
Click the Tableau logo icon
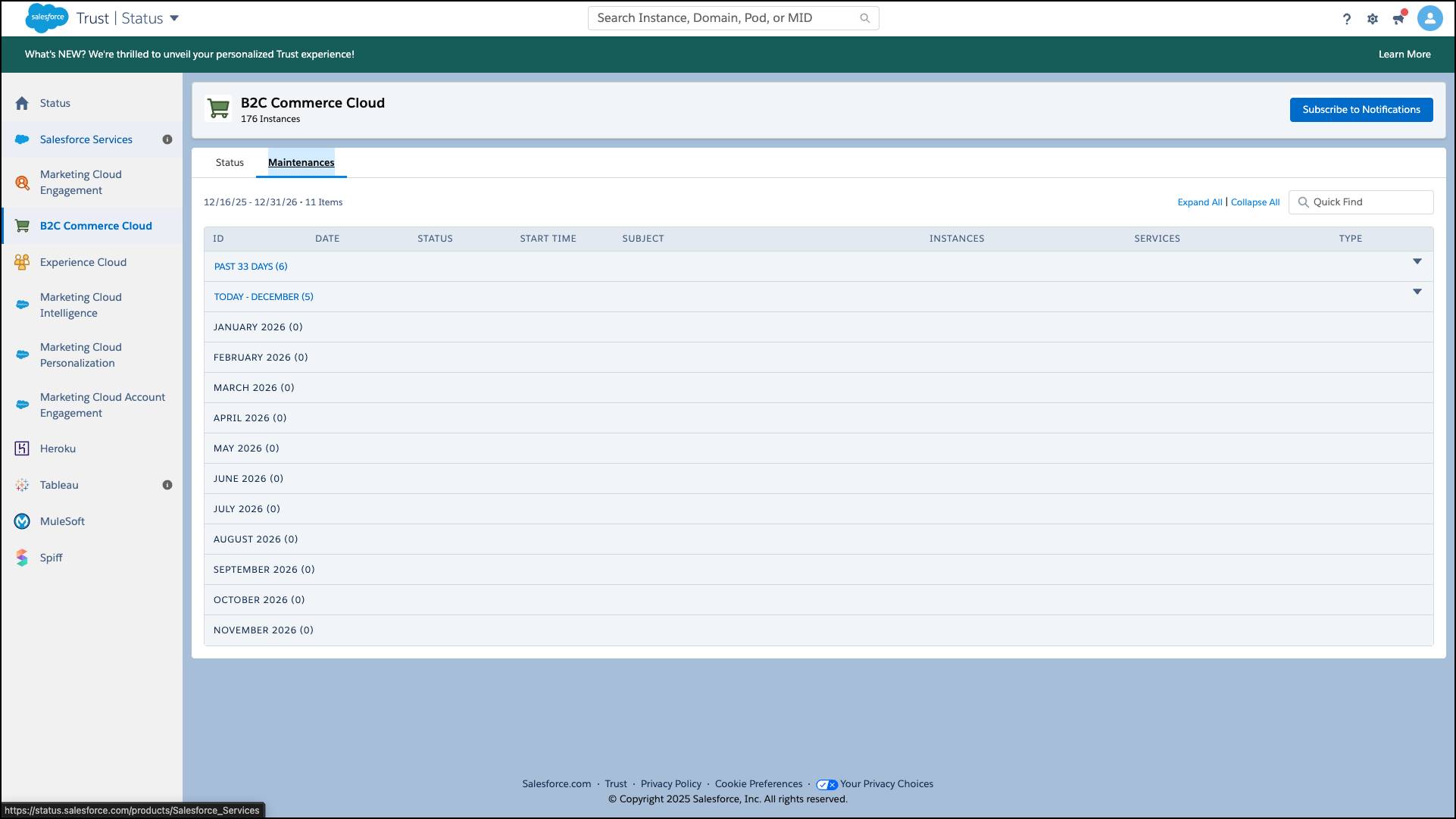click(22, 485)
